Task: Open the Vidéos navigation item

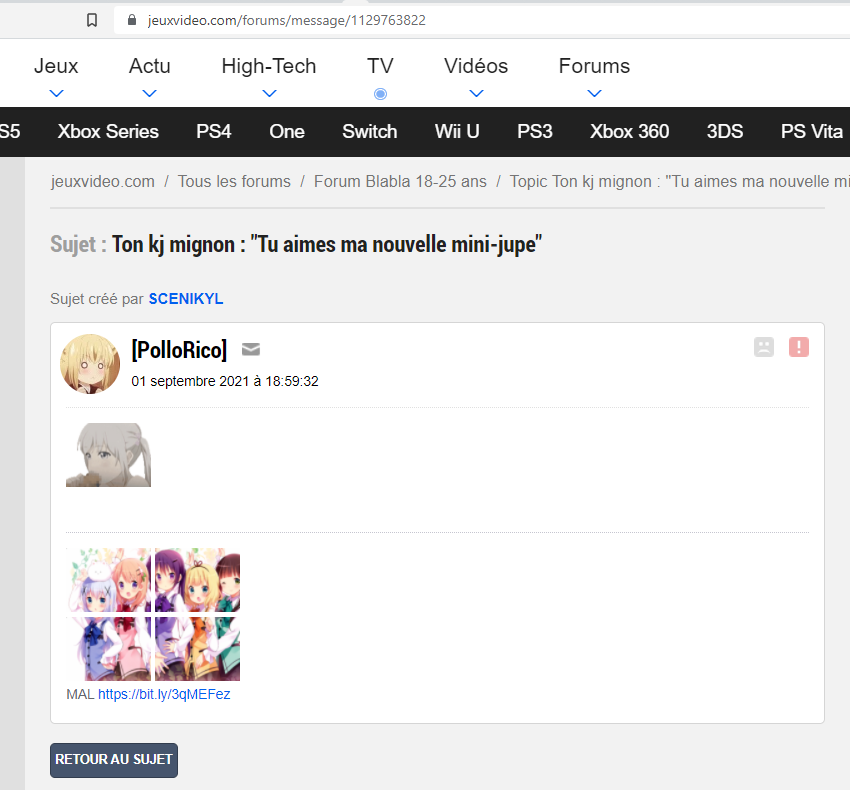Action: click(x=476, y=66)
